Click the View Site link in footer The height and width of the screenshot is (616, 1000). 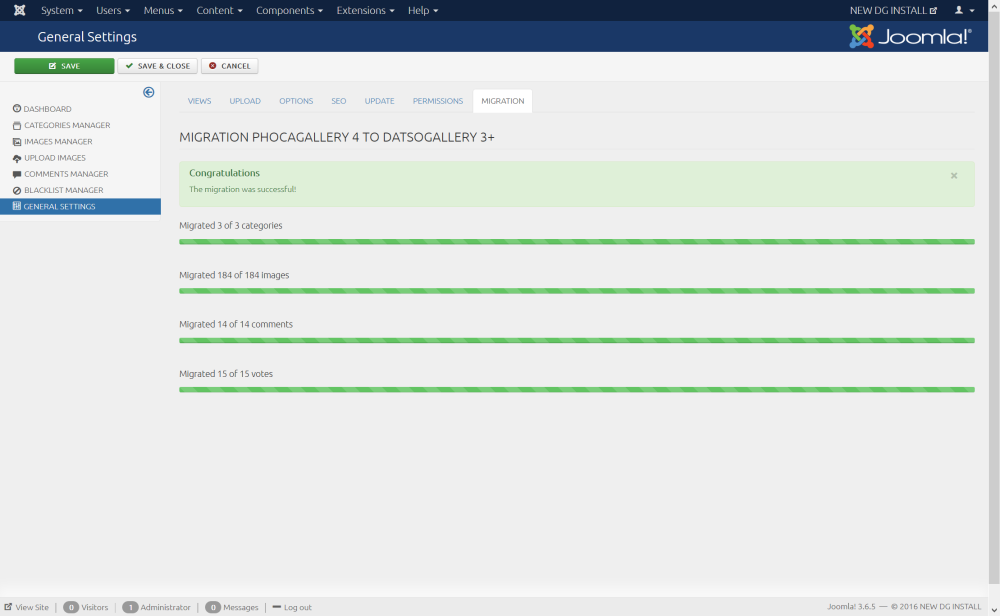[x=27, y=607]
